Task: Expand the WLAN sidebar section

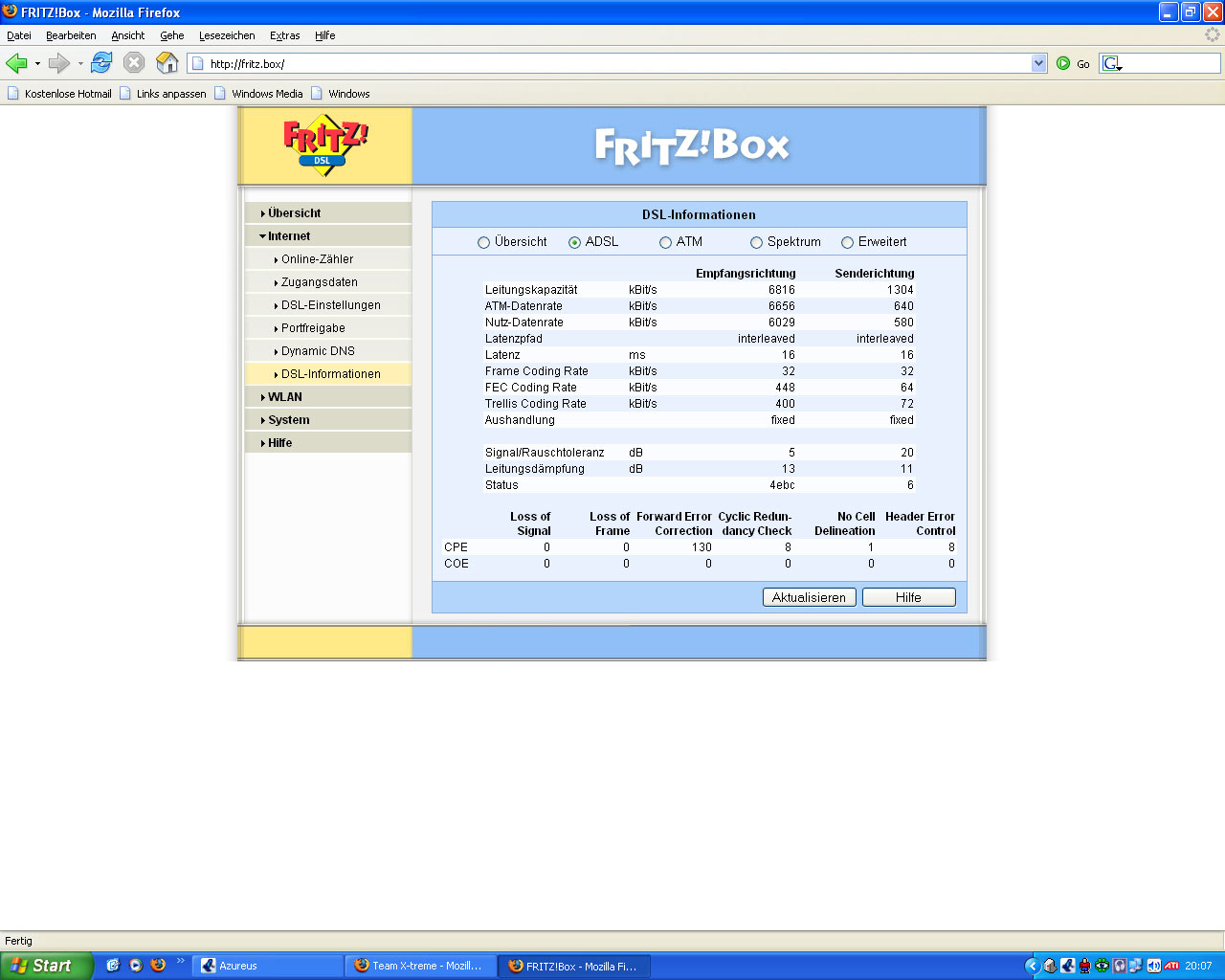Action: click(x=327, y=397)
